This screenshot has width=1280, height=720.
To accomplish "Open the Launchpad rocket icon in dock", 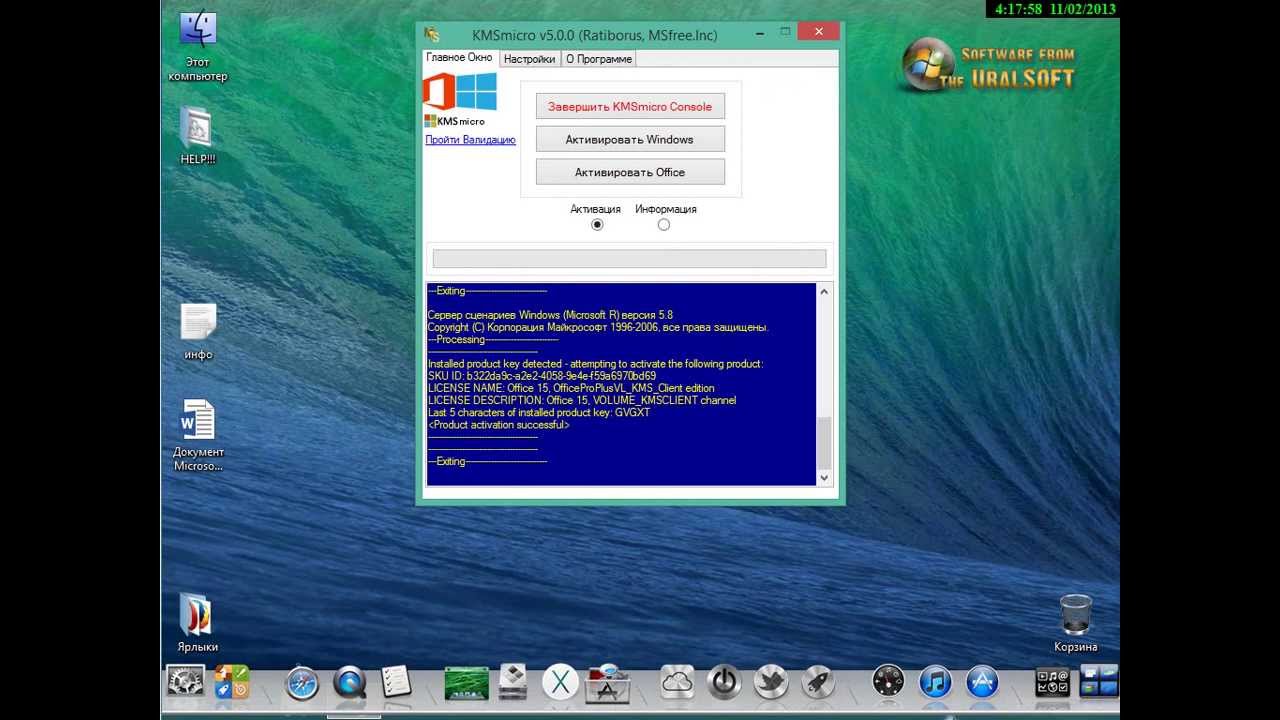I will coord(818,683).
